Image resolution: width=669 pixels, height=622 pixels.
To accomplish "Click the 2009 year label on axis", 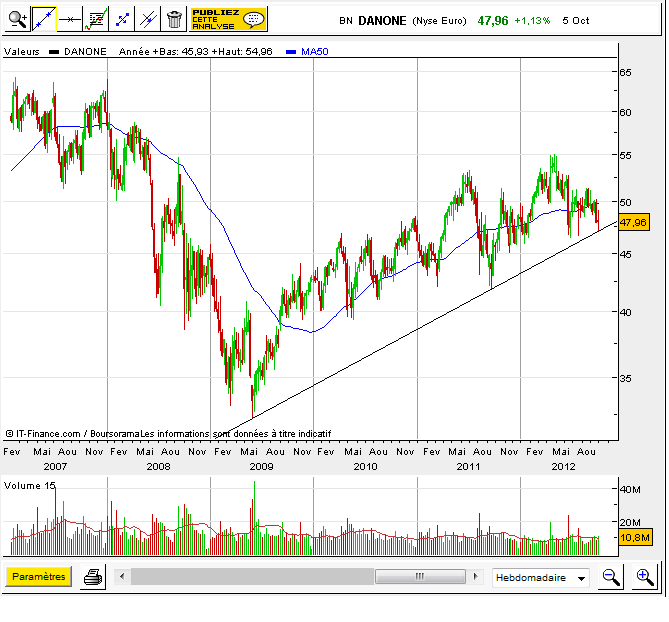I will pyautogui.click(x=261, y=467).
